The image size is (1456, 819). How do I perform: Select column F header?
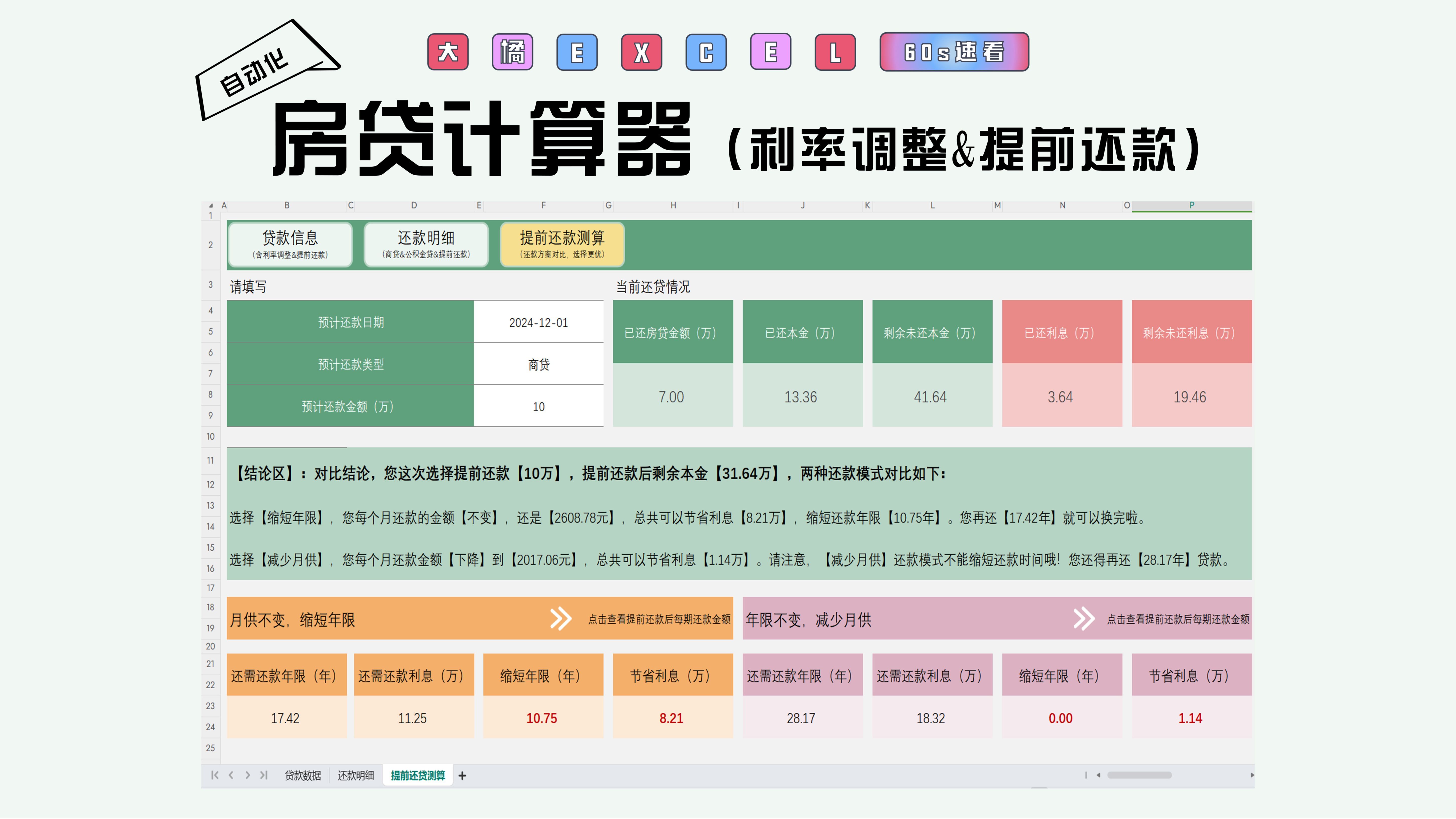543,206
